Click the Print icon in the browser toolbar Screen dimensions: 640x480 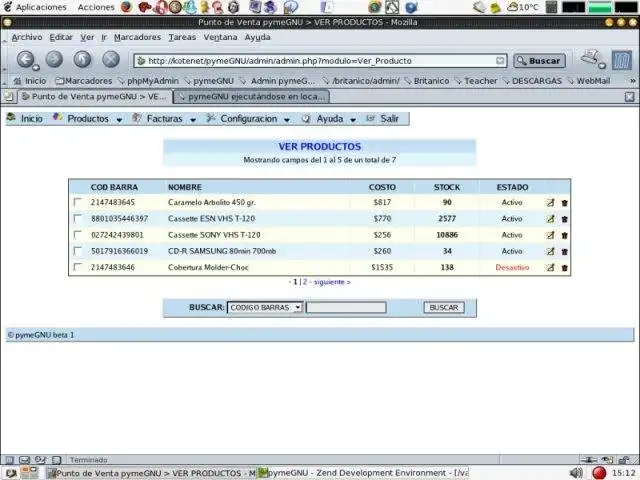click(591, 58)
